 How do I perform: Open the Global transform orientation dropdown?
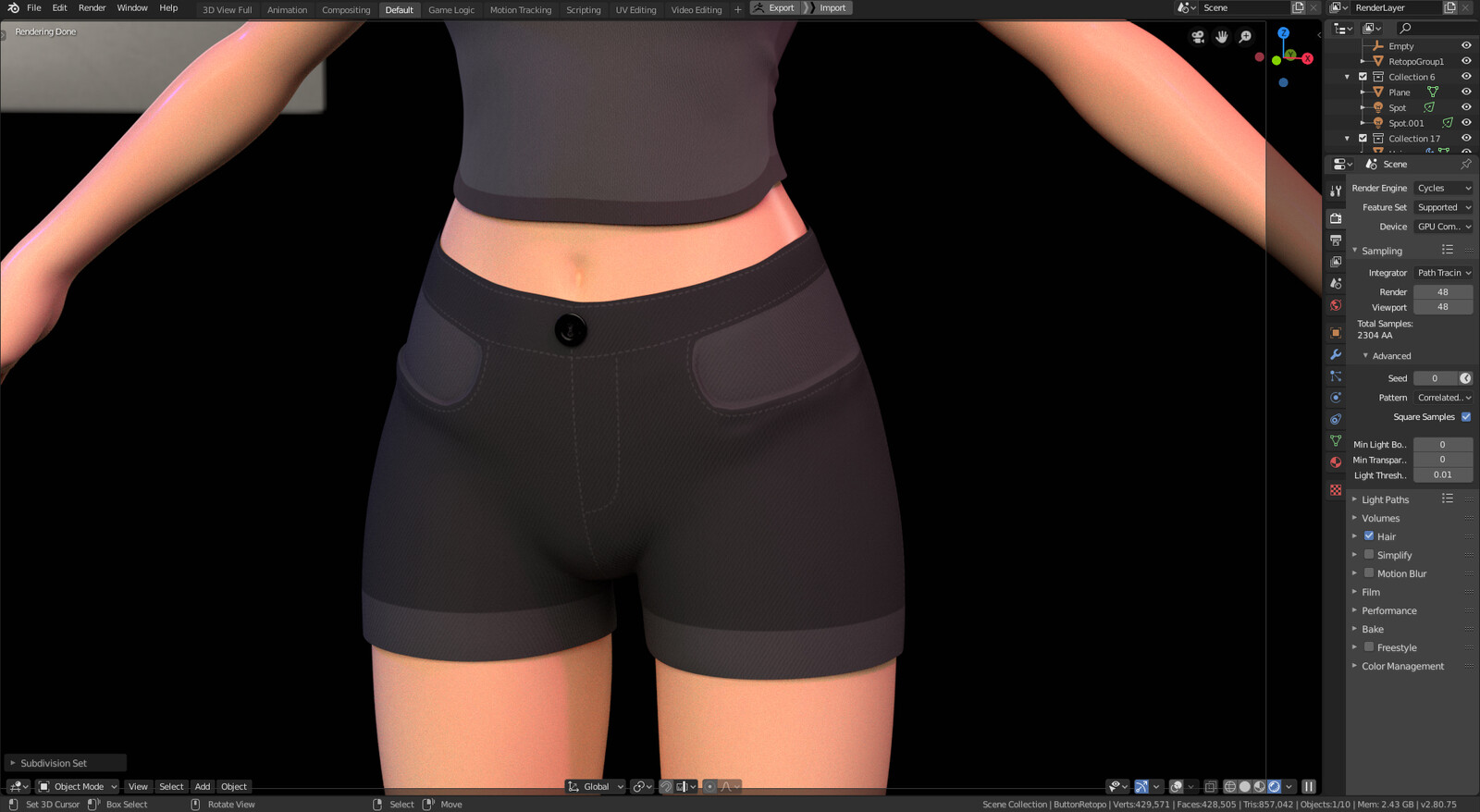[x=596, y=787]
